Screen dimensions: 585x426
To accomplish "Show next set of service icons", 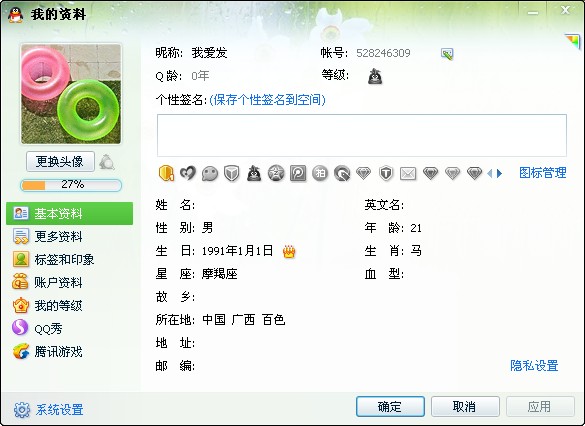I will point(500,173).
